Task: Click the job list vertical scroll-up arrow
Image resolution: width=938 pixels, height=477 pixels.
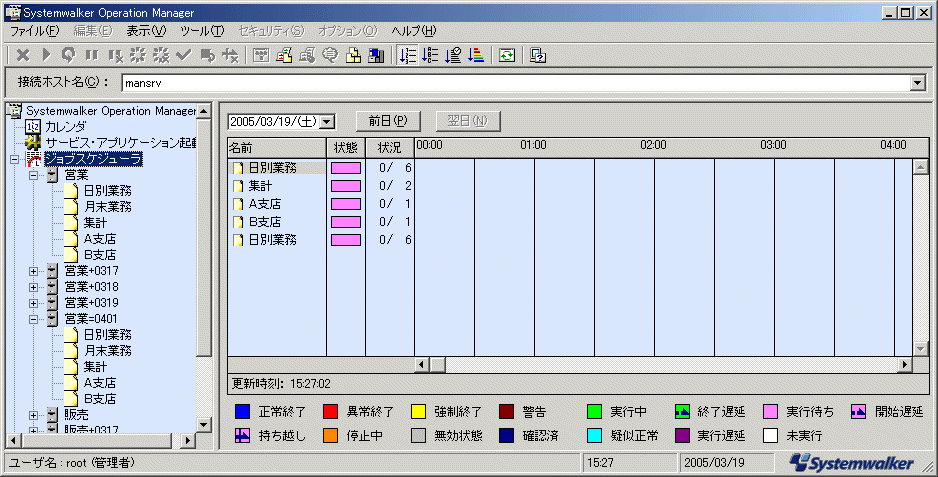Action: pyautogui.click(x=921, y=166)
